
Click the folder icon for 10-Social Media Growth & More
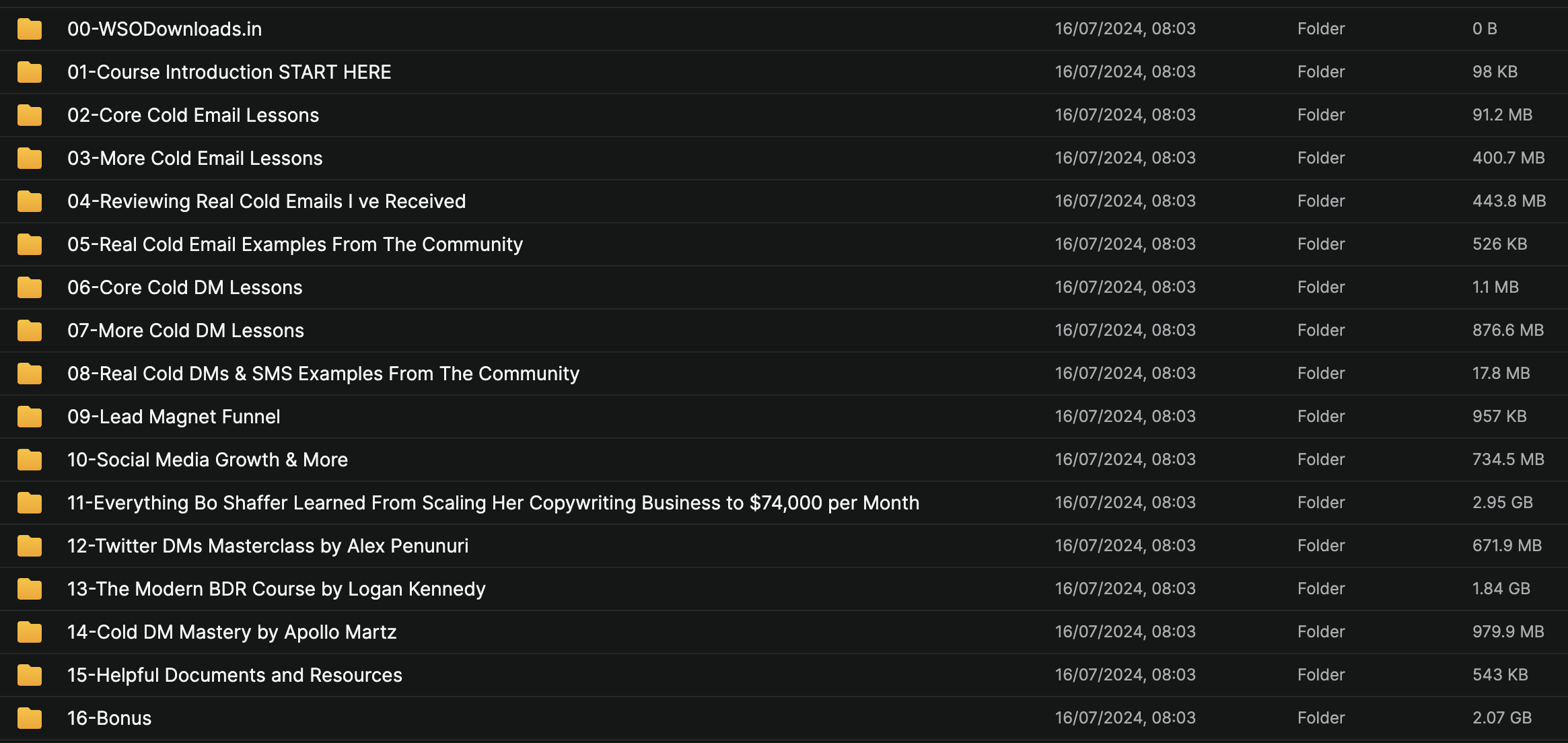click(30, 460)
